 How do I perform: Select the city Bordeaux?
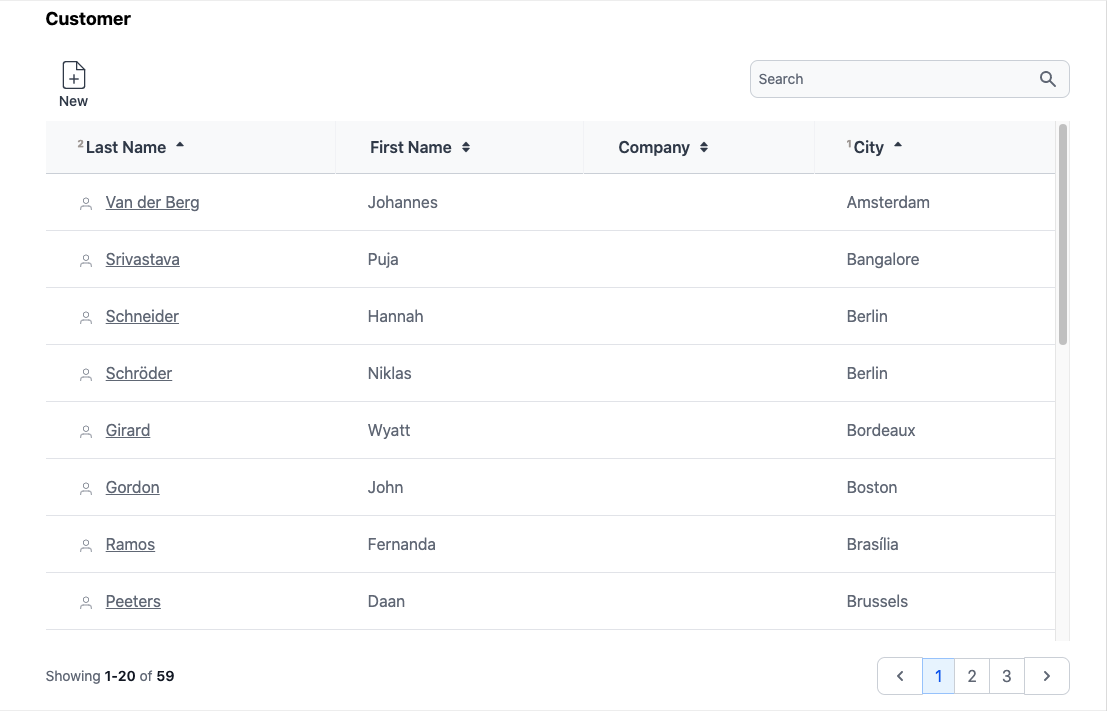point(881,431)
